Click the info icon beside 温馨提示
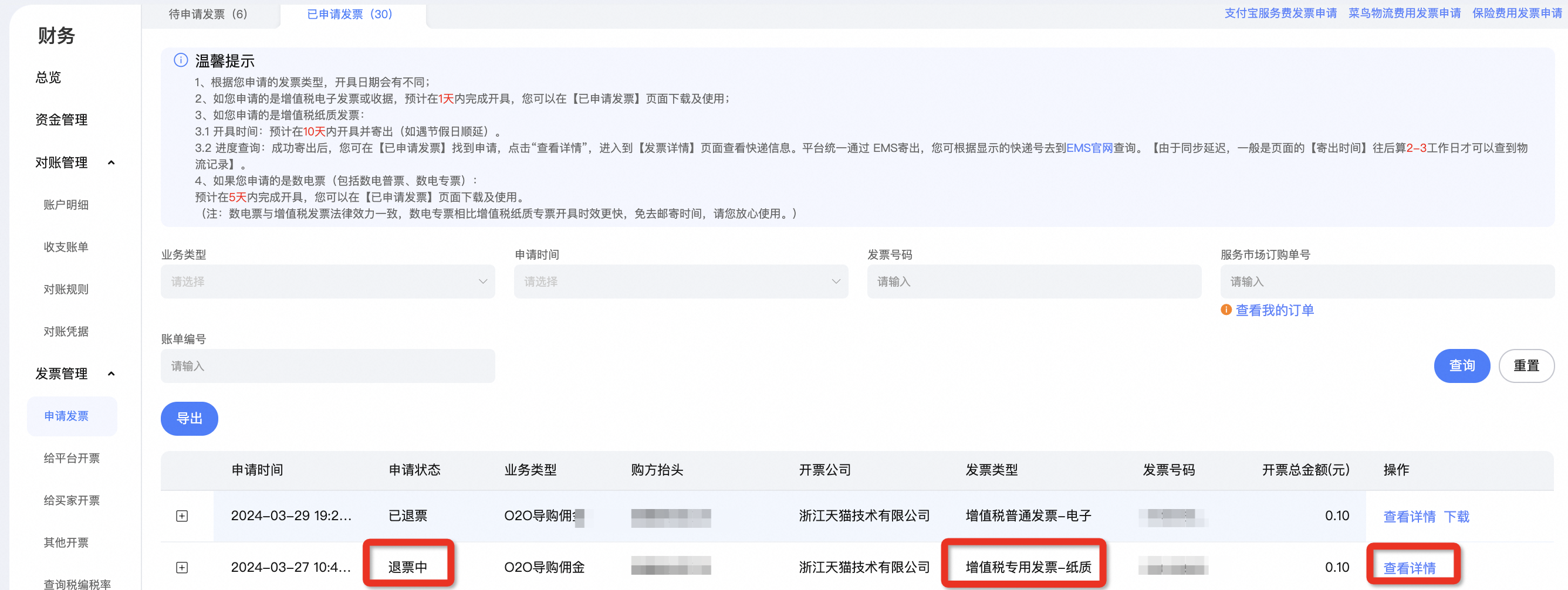This screenshot has height=590, width=1568. (181, 60)
